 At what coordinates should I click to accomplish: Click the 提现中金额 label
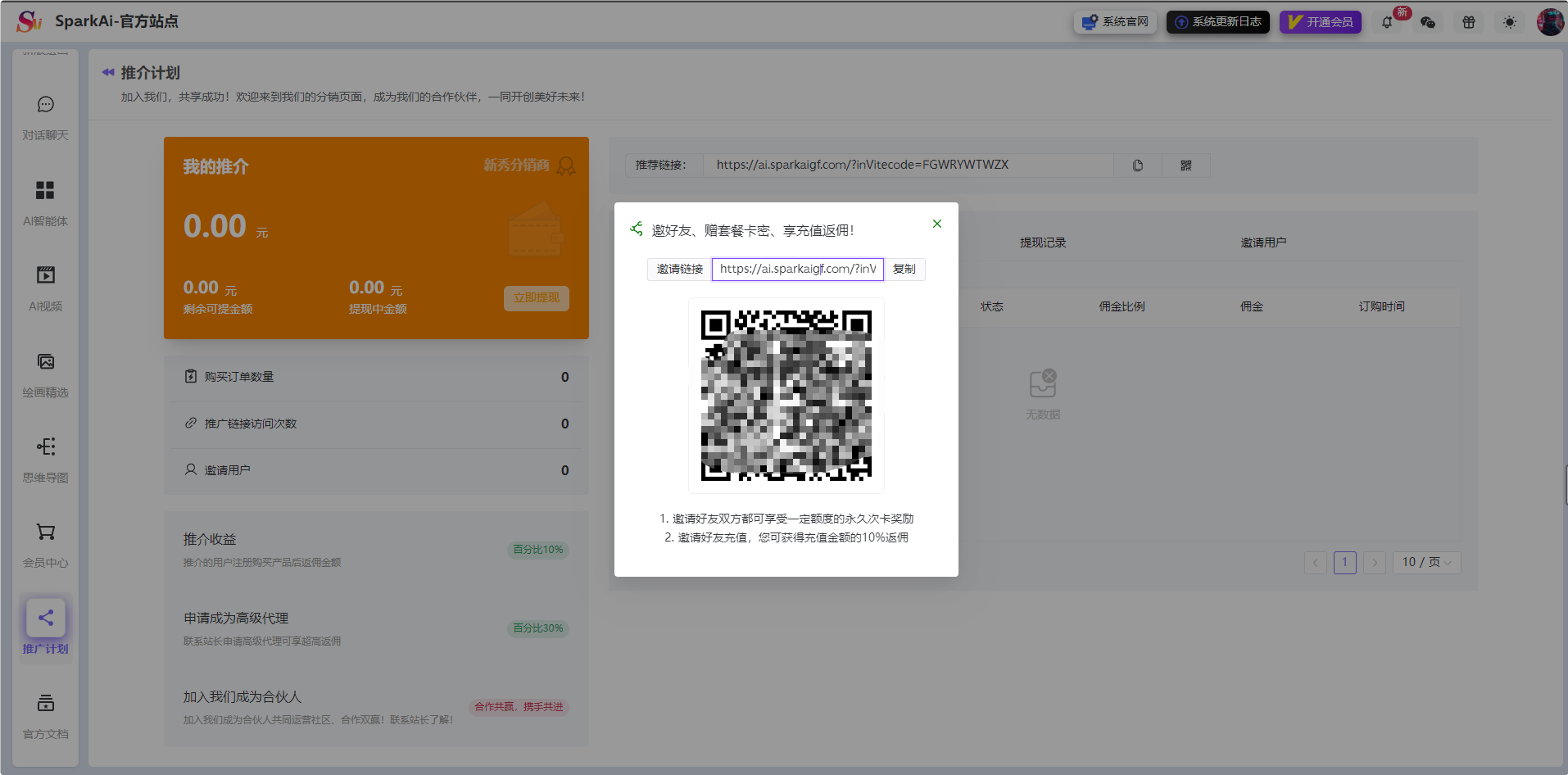(378, 309)
